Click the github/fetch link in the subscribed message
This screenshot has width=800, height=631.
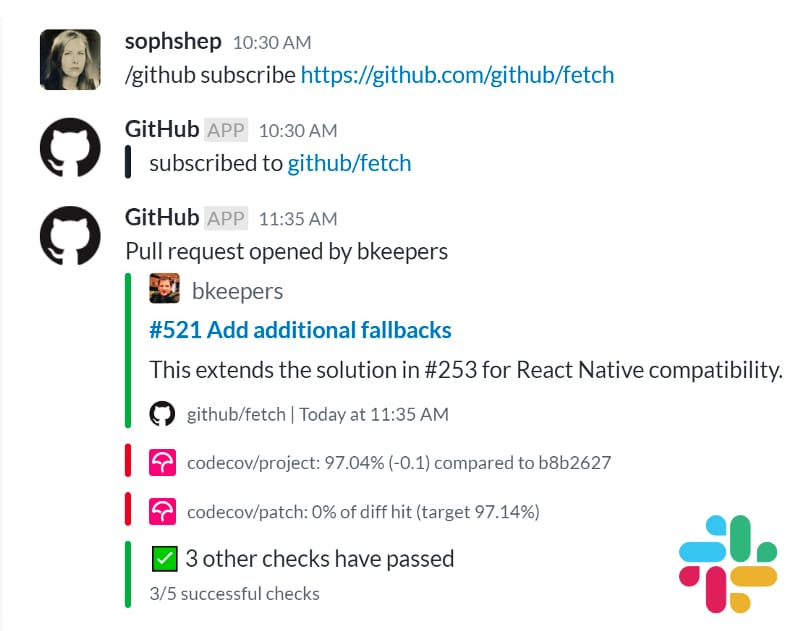349,163
